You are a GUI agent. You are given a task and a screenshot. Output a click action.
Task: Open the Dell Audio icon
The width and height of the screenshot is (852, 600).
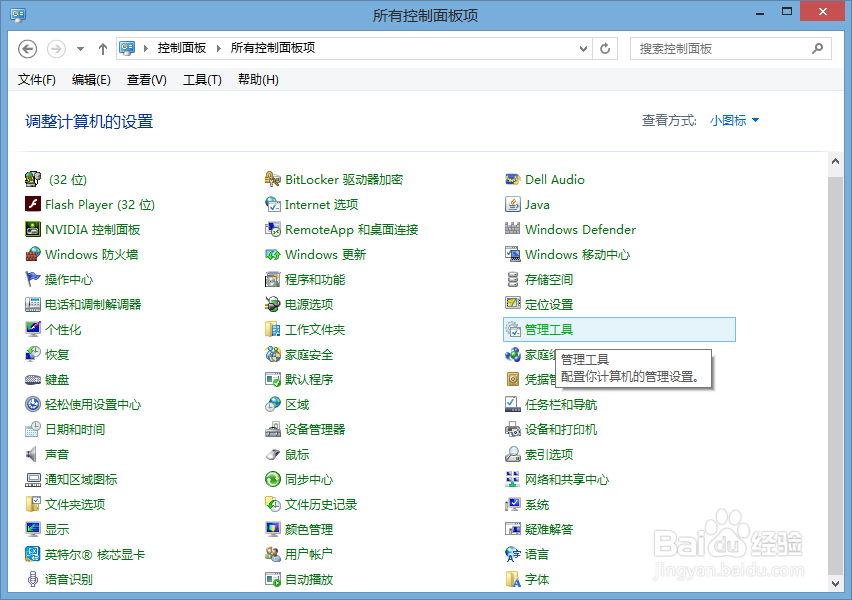tap(512, 179)
